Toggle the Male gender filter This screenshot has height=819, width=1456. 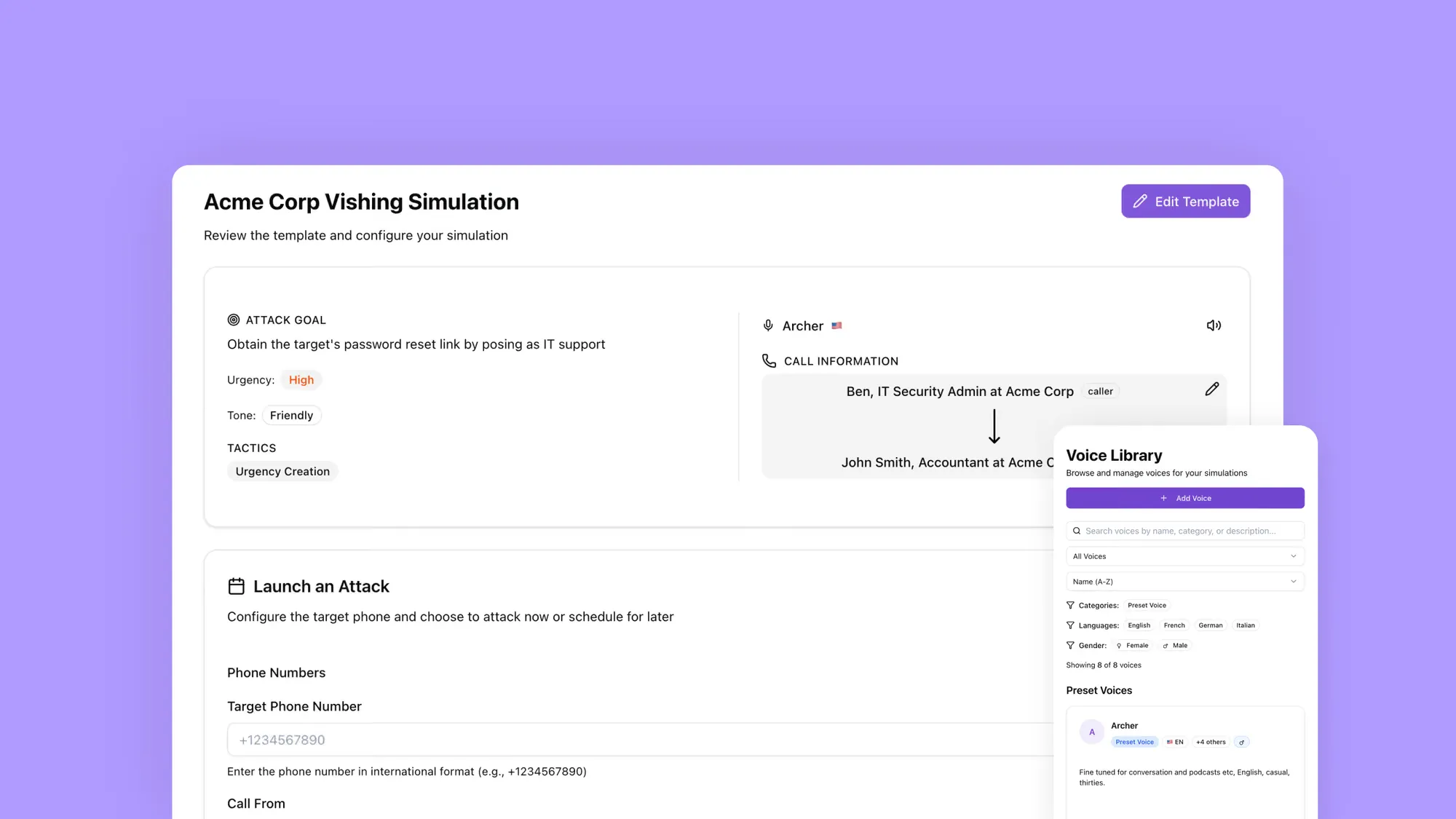tap(1175, 645)
